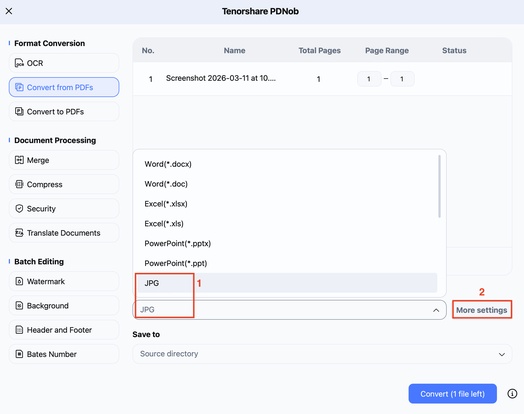Click the Bates Number icon
This screenshot has width=524, height=414.
point(19,354)
